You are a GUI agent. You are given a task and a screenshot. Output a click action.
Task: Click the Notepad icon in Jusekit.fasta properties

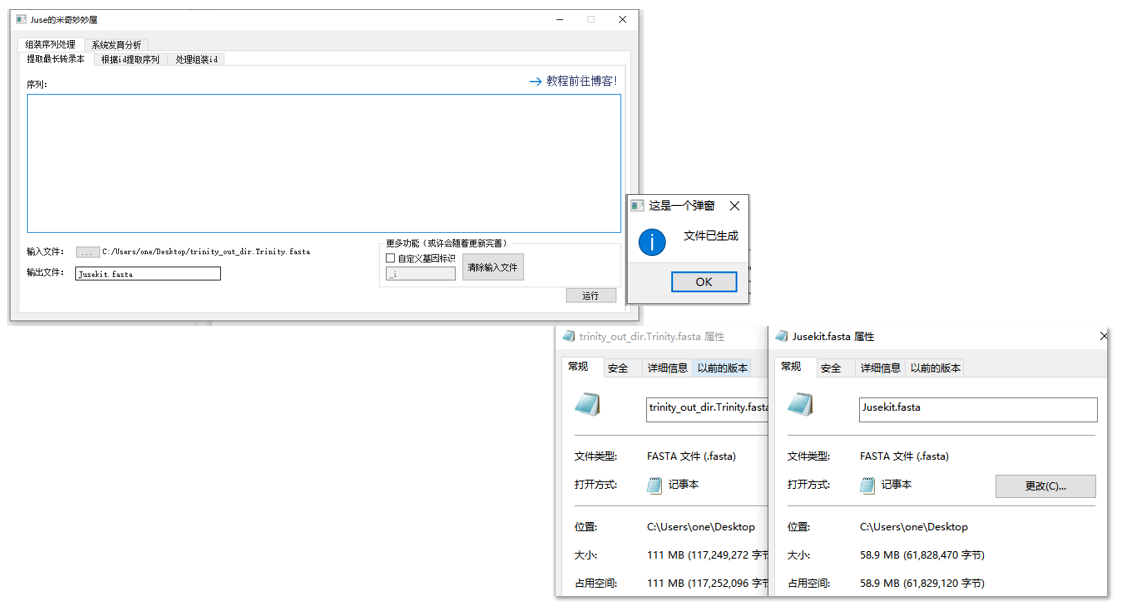coord(868,485)
